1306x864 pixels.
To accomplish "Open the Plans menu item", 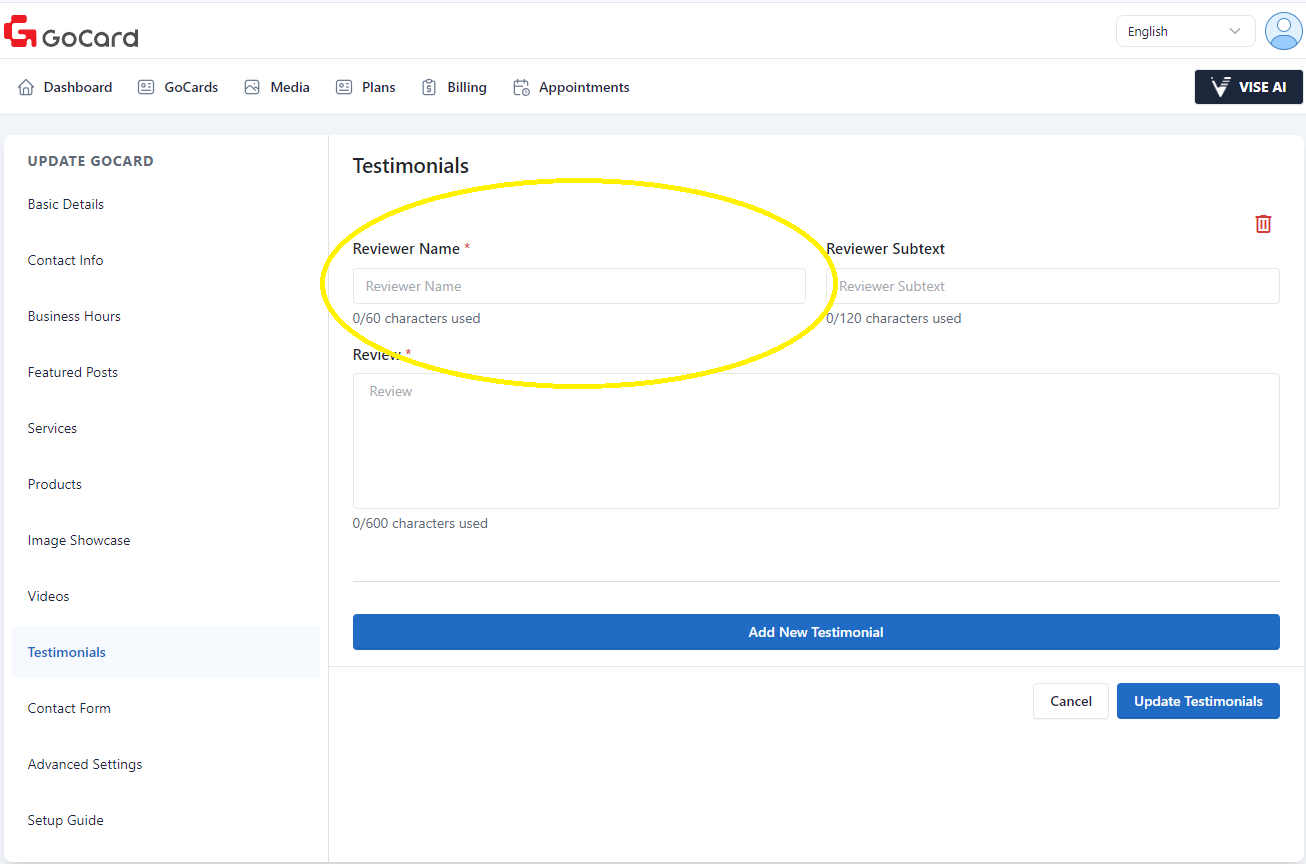I will tap(378, 87).
